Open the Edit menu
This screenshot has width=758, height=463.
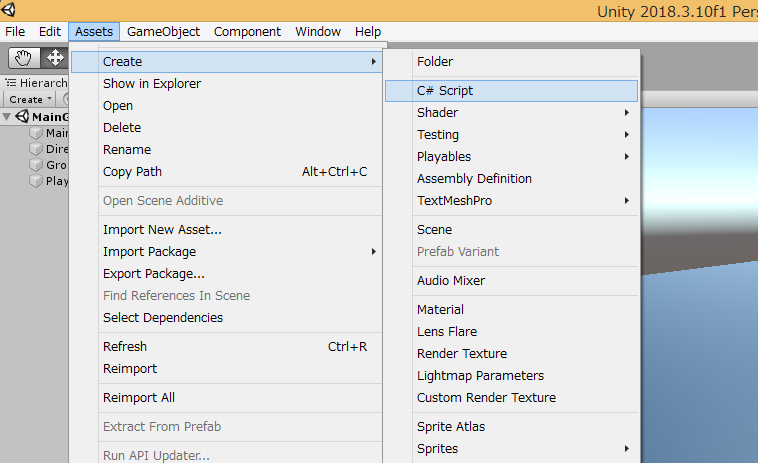click(50, 32)
